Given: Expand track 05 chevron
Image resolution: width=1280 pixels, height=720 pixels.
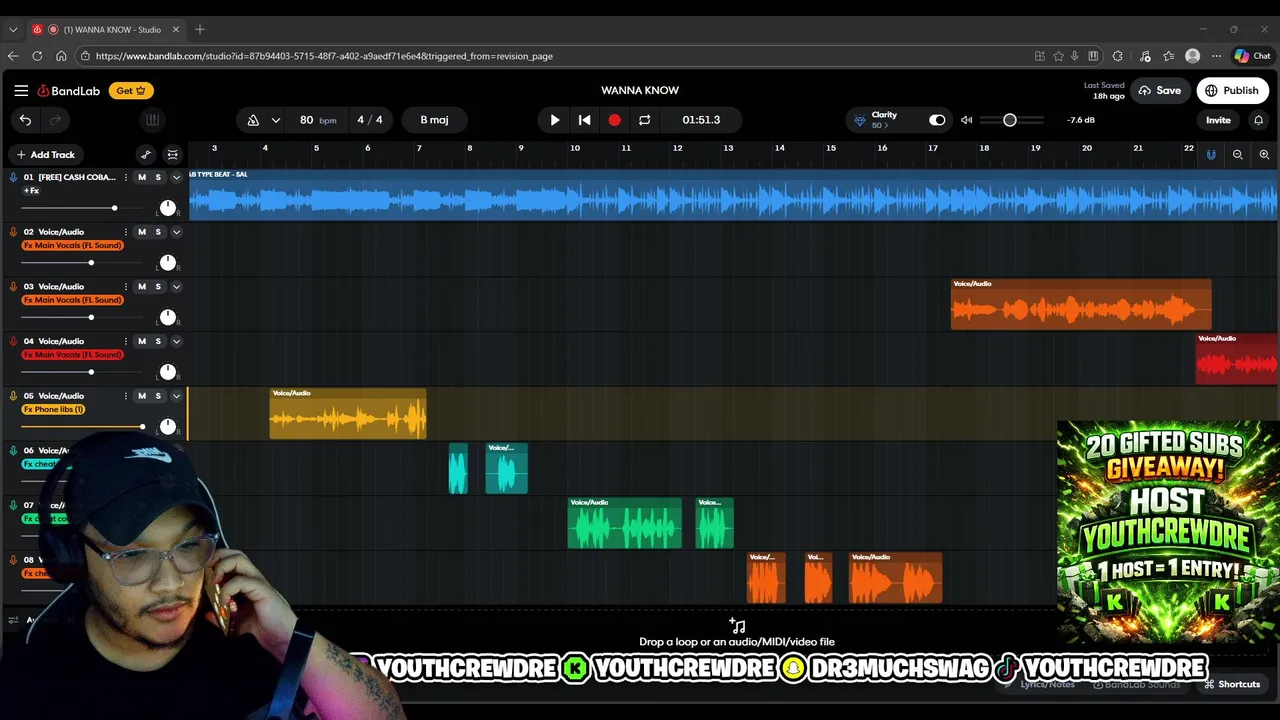Looking at the screenshot, I should click(176, 396).
